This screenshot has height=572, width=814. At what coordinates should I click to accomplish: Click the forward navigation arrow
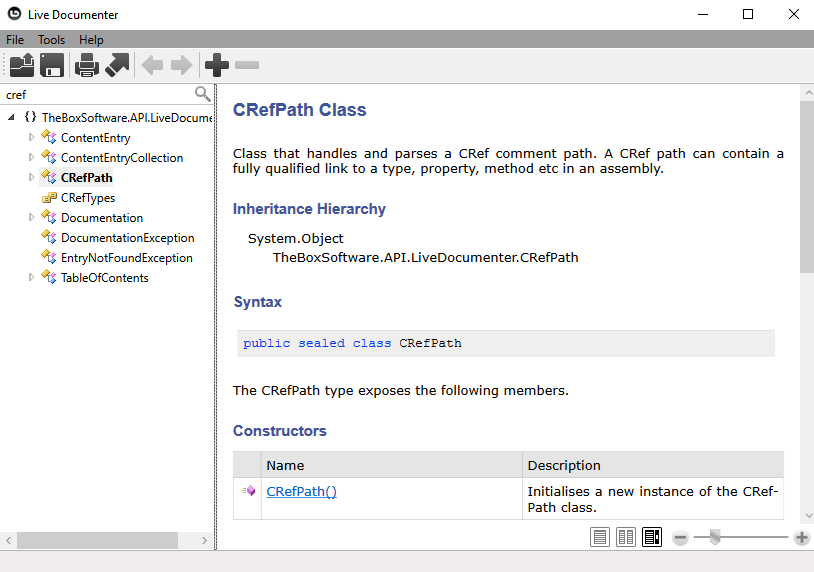coord(182,65)
